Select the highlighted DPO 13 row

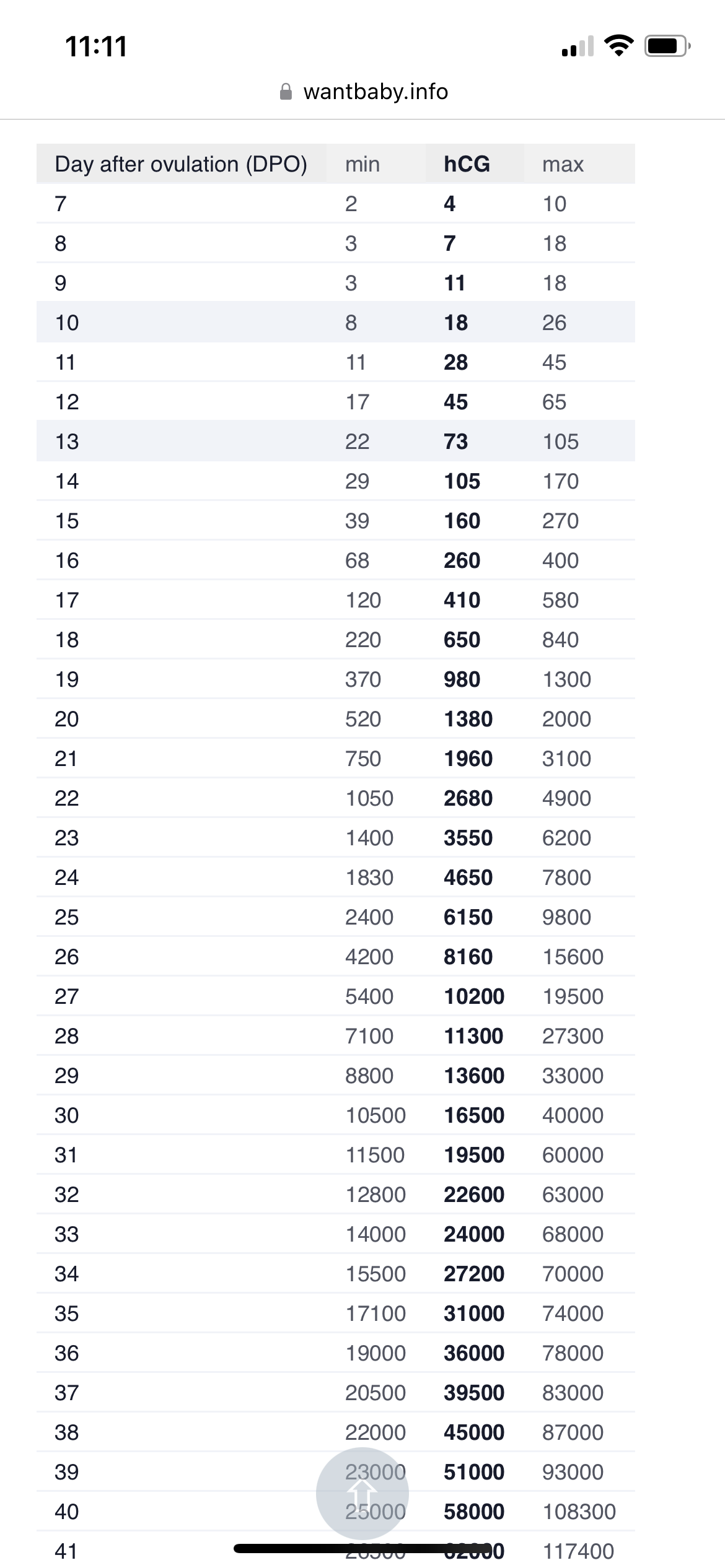[x=335, y=442]
